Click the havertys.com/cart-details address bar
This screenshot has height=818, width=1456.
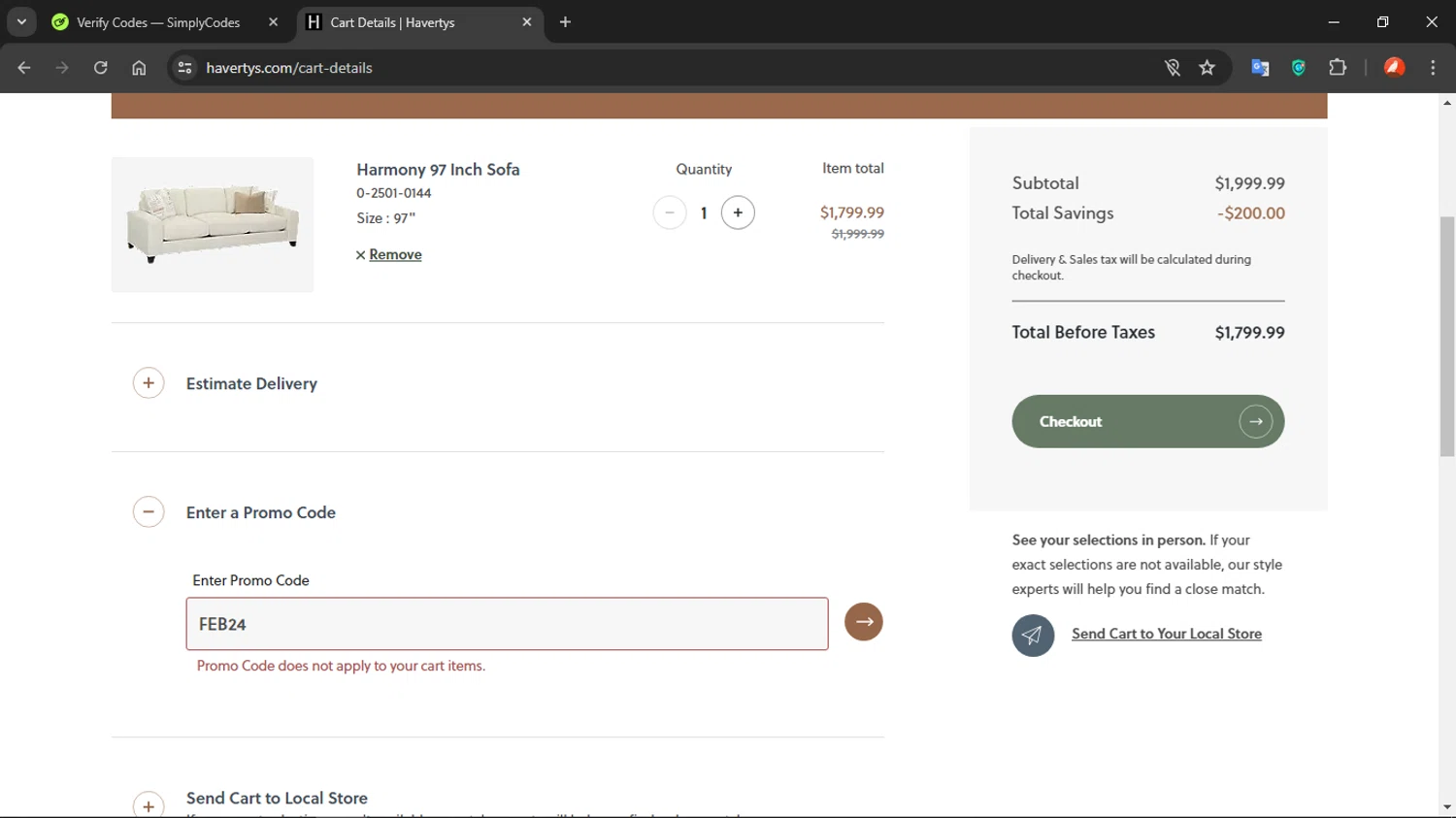coord(670,68)
